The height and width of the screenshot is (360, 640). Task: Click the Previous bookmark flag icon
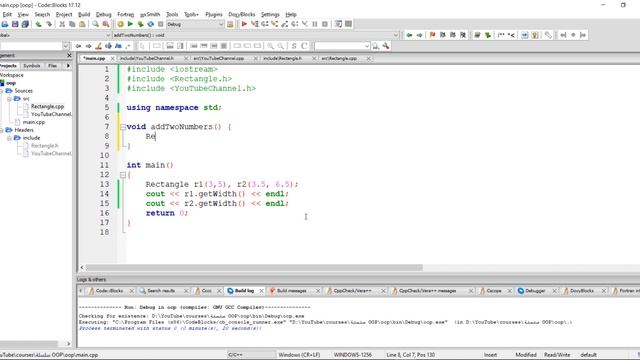(x=443, y=36)
